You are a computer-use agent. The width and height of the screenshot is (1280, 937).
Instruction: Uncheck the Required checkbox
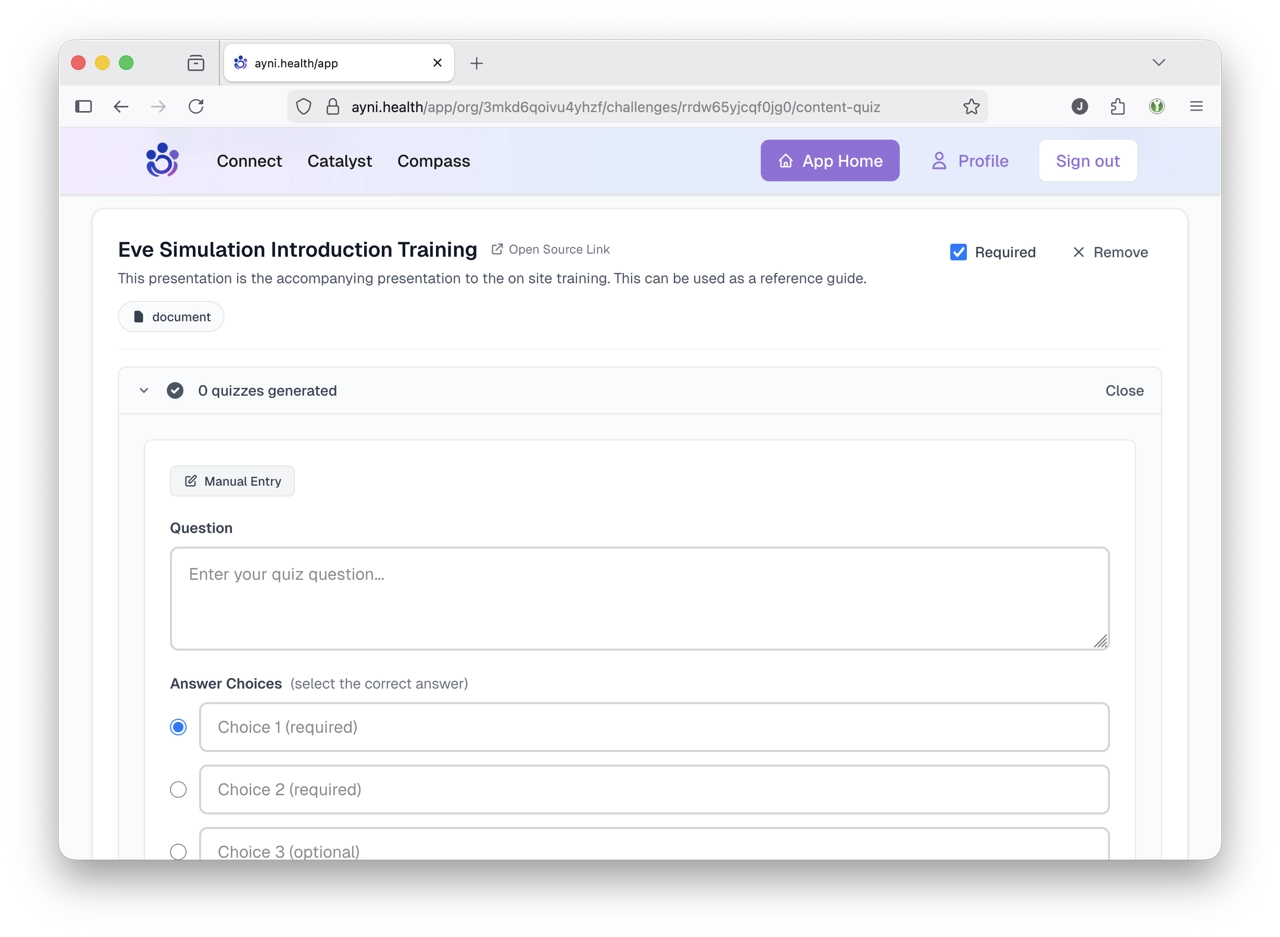tap(959, 252)
